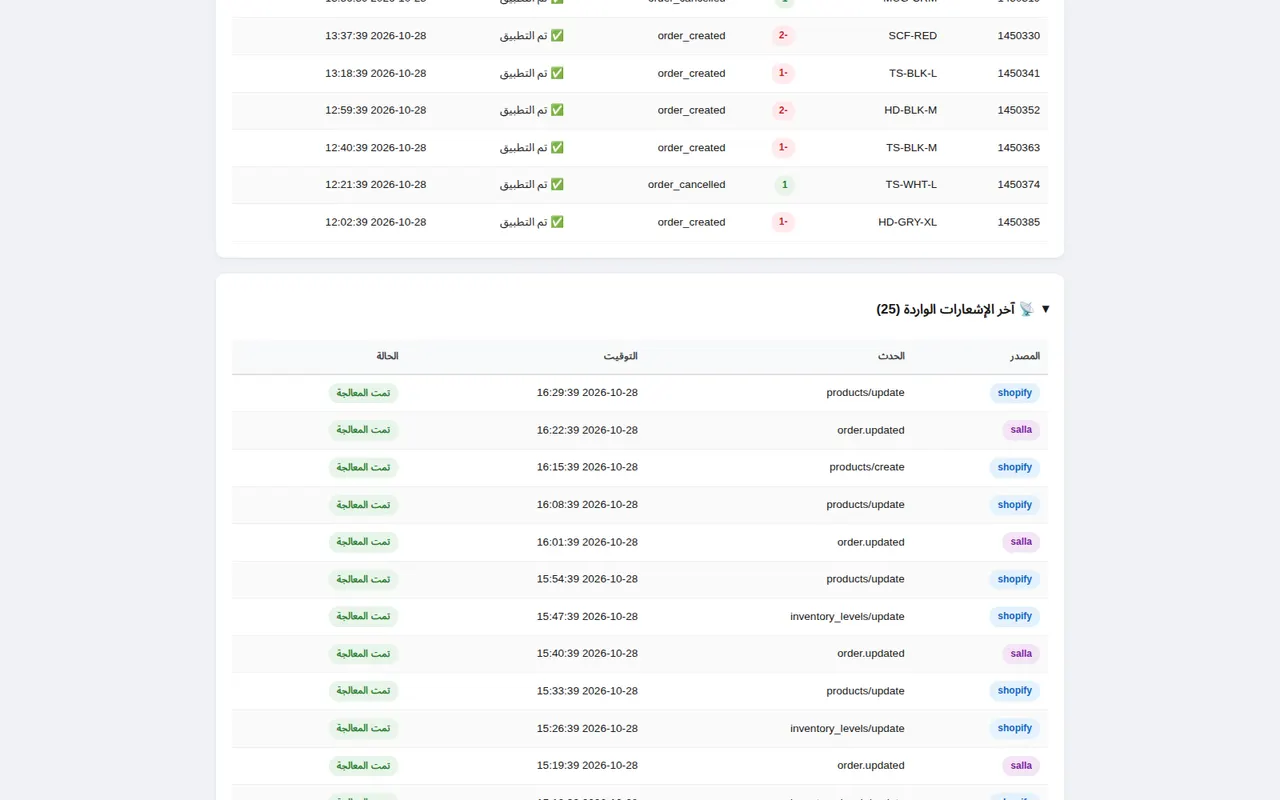Click the products/create event cell
This screenshot has height=800, width=1280.
pos(867,467)
